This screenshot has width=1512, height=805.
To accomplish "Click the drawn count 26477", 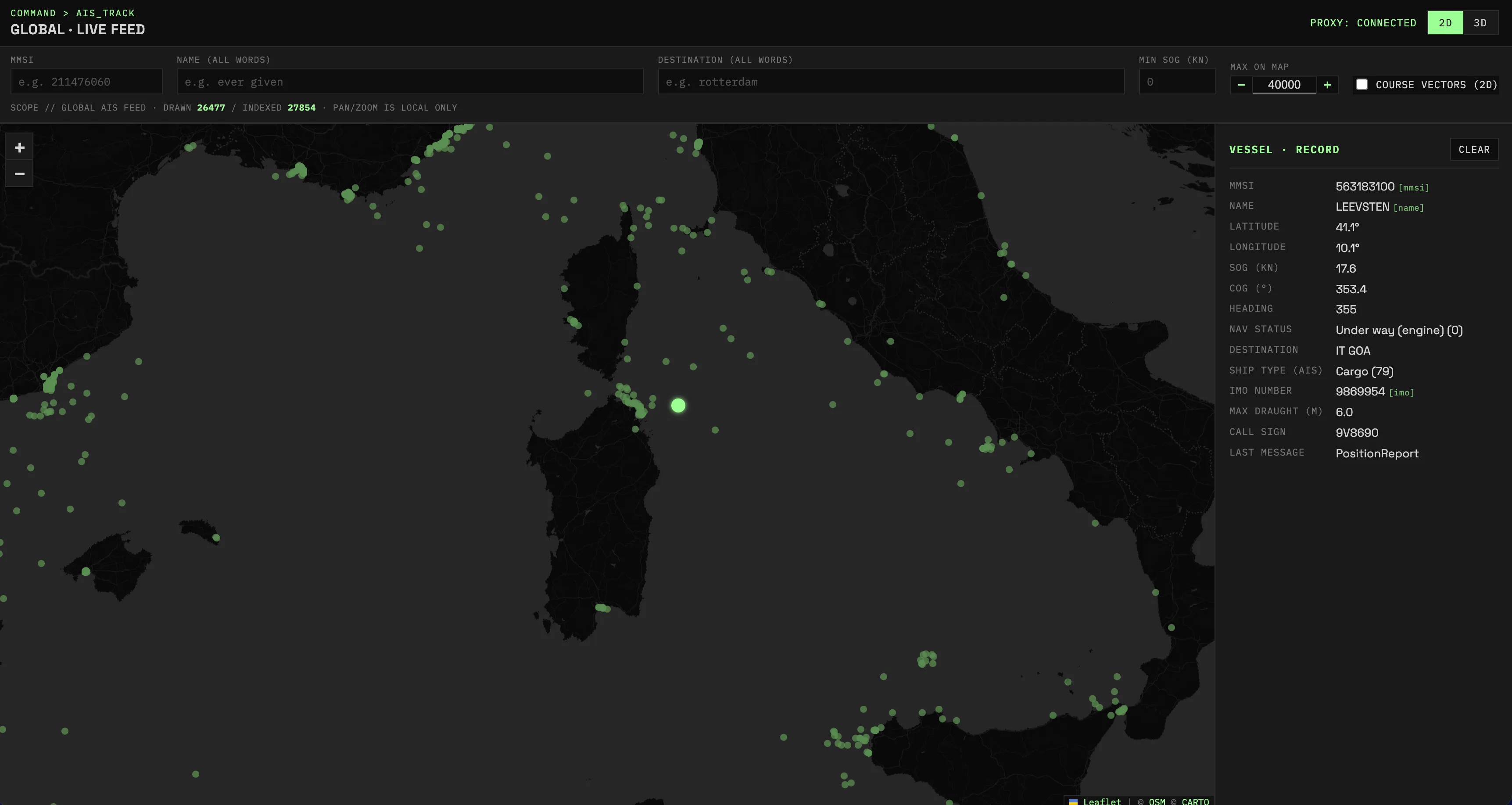I will [x=211, y=108].
